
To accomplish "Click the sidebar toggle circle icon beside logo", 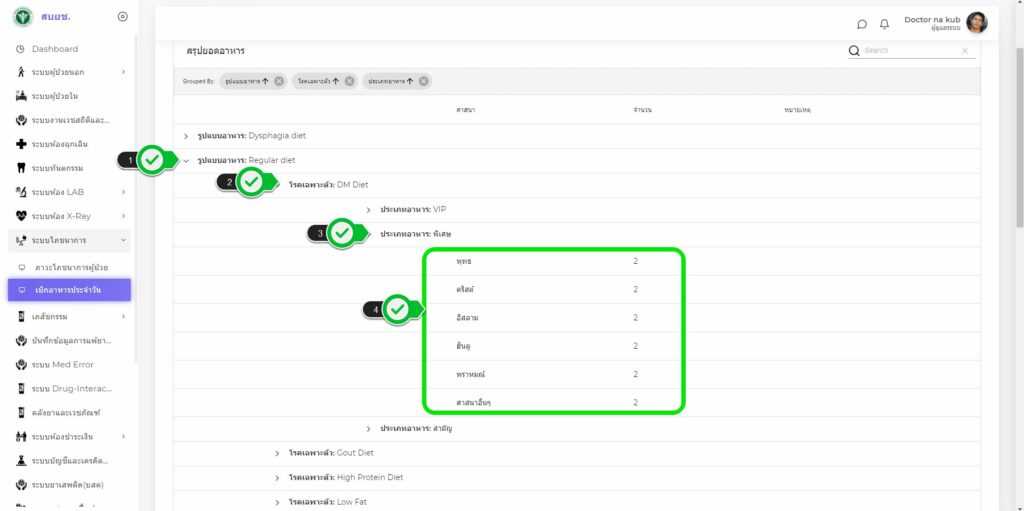I will tap(122, 16).
